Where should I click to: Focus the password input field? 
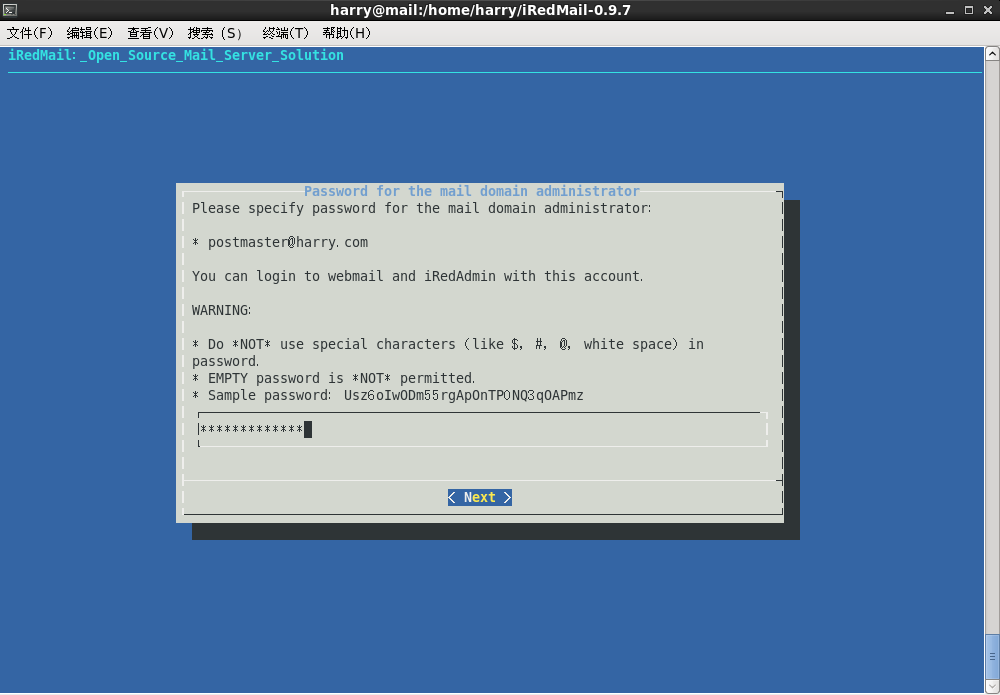482,430
